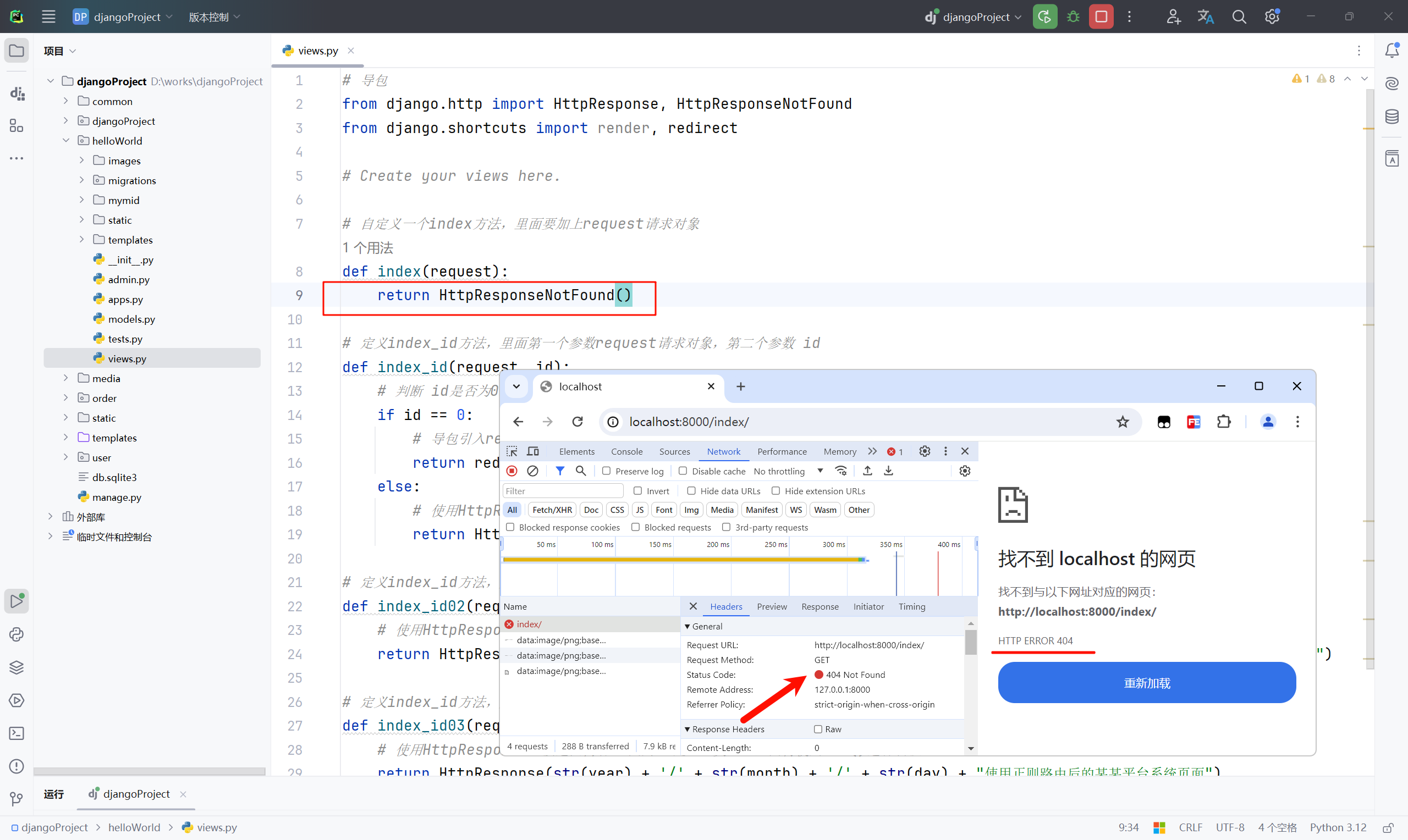Open the Problems tool window

coord(16,766)
